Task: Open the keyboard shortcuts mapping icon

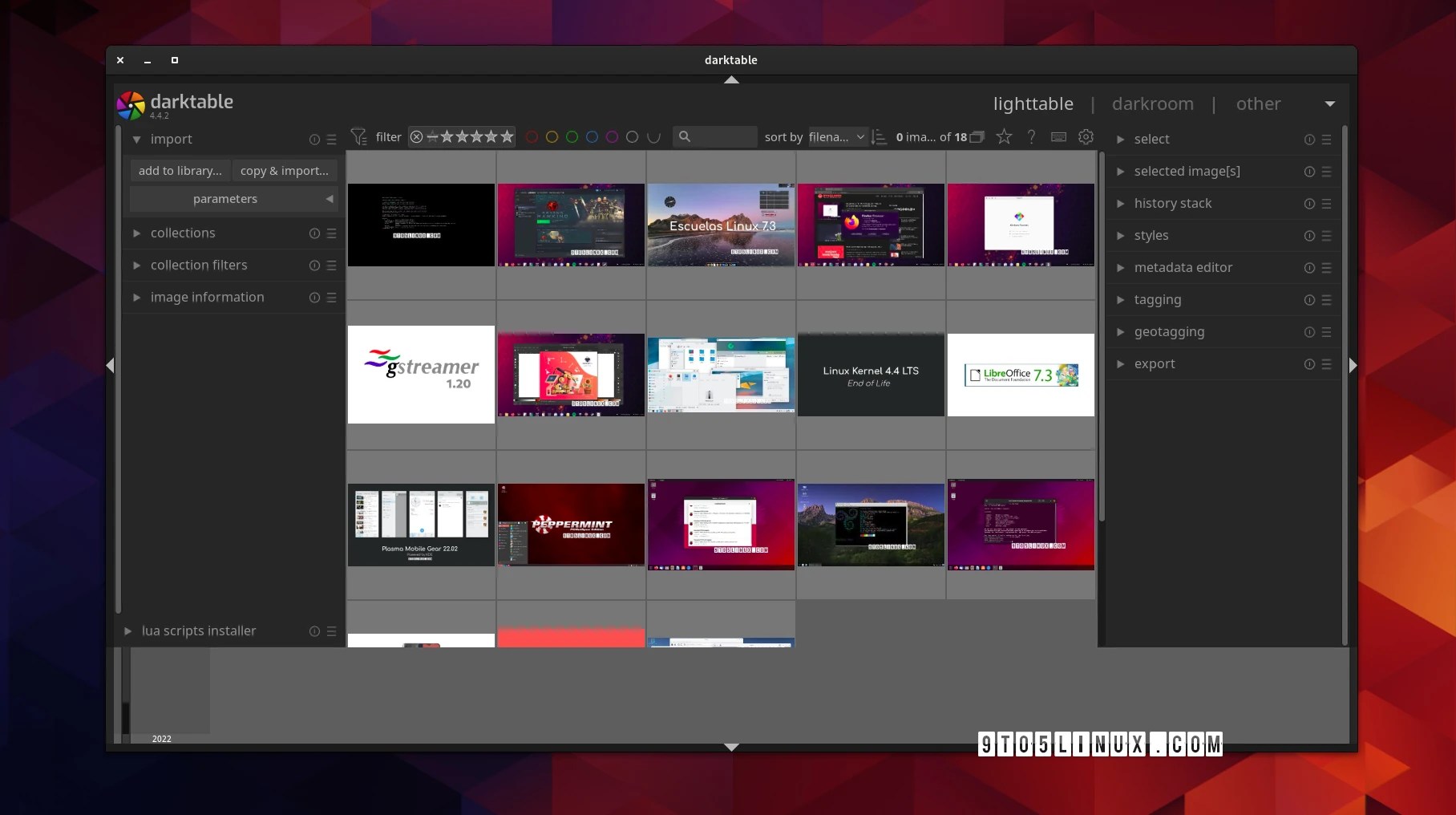Action: [x=1058, y=136]
